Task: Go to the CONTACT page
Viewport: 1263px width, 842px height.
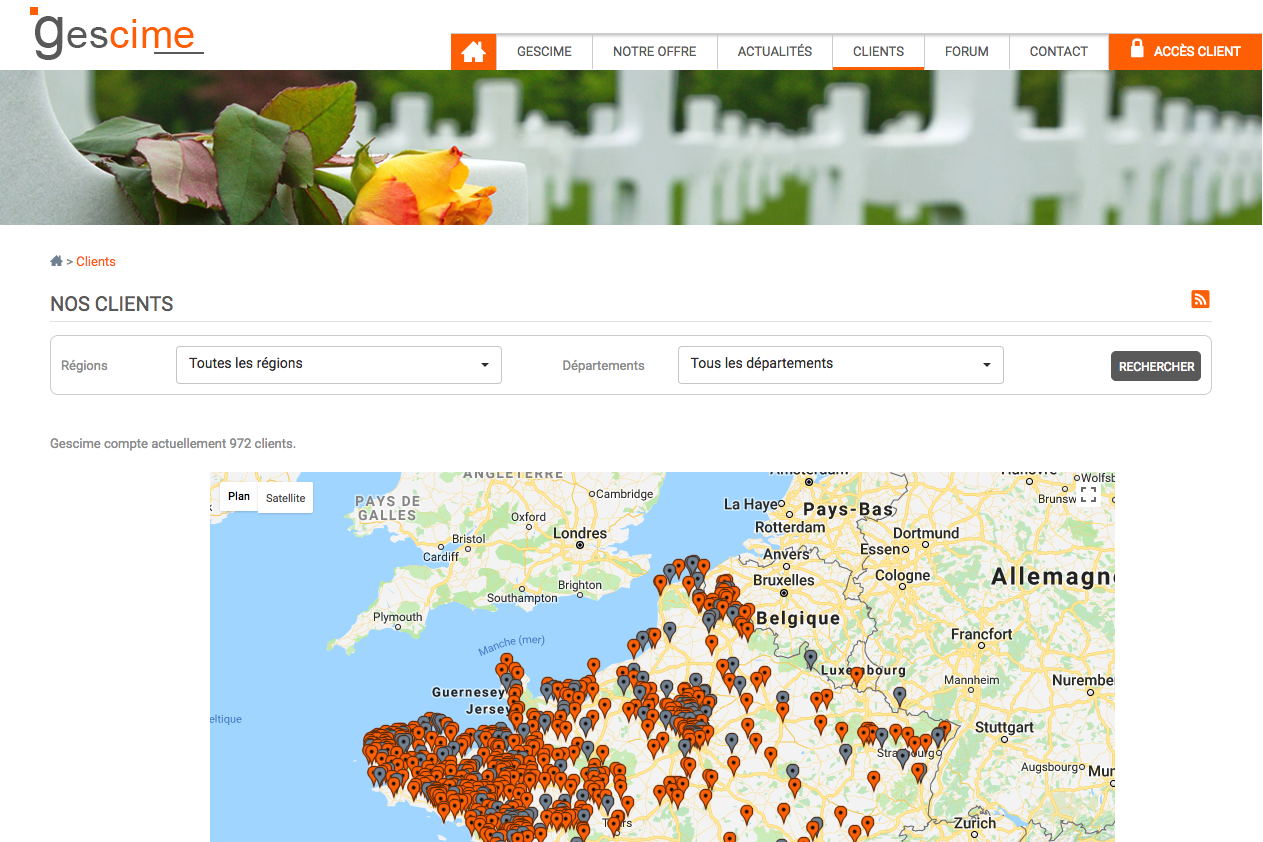Action: pos(1058,52)
